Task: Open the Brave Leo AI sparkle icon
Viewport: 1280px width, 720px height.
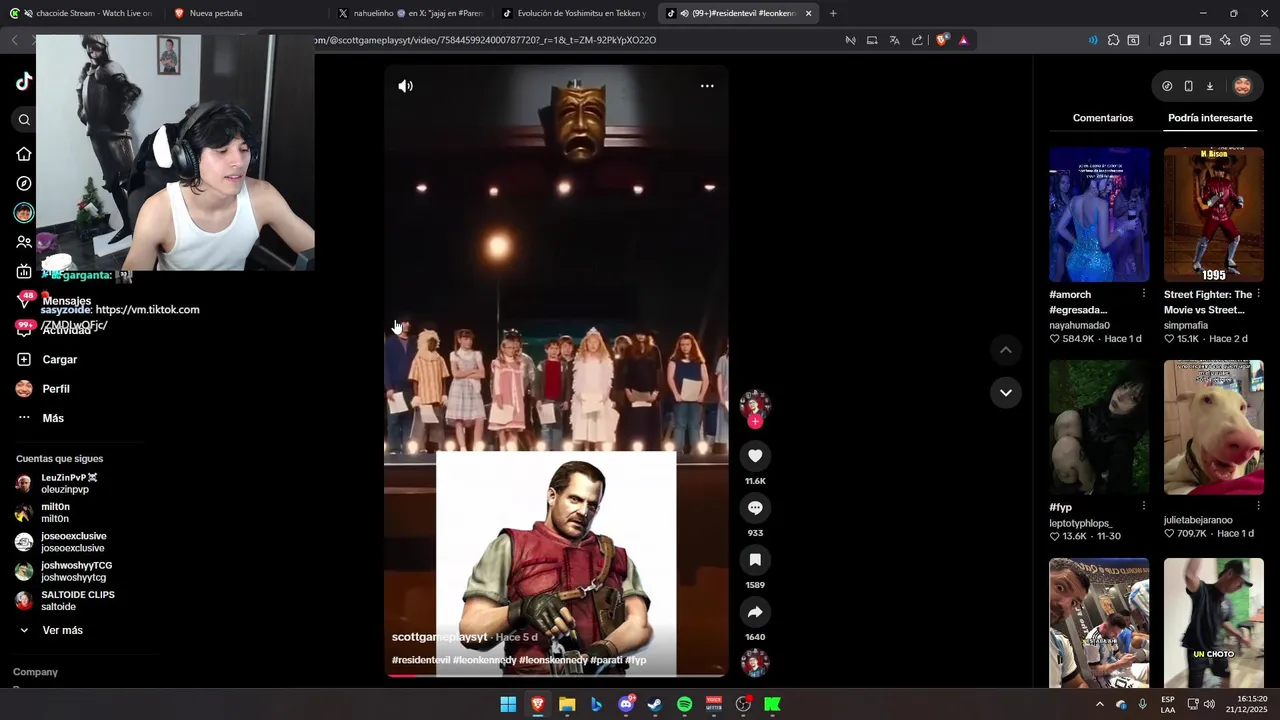Action: click(x=1225, y=40)
